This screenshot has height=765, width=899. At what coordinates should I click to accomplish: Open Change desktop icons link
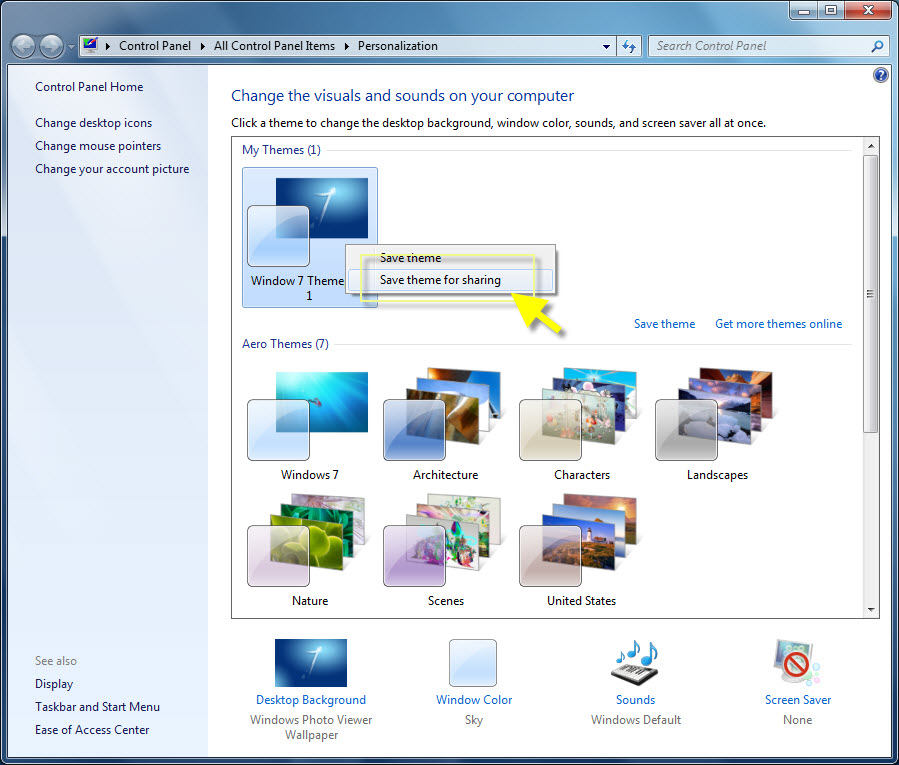click(x=93, y=123)
